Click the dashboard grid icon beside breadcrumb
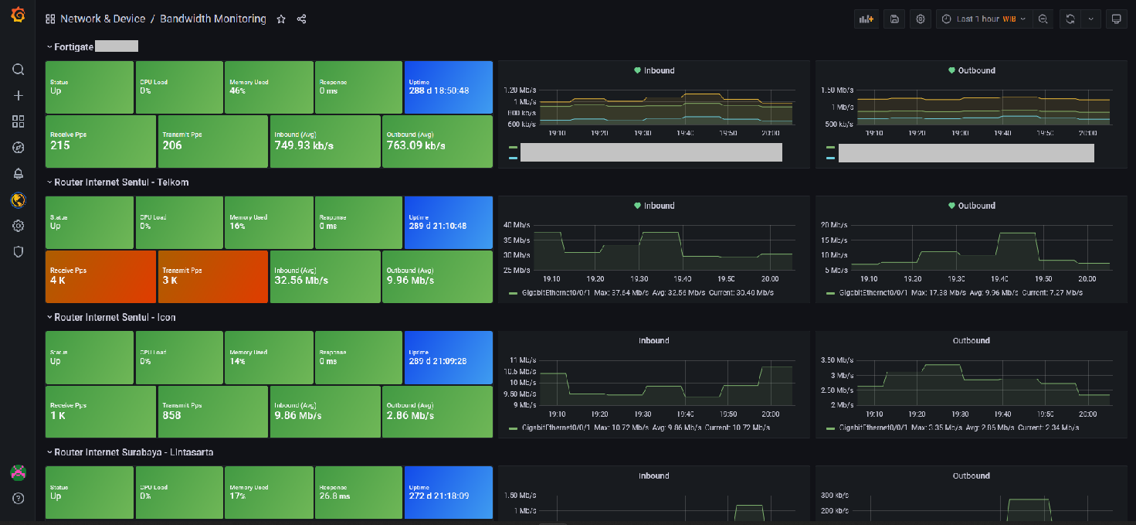This screenshot has width=1136, height=525. point(51,20)
